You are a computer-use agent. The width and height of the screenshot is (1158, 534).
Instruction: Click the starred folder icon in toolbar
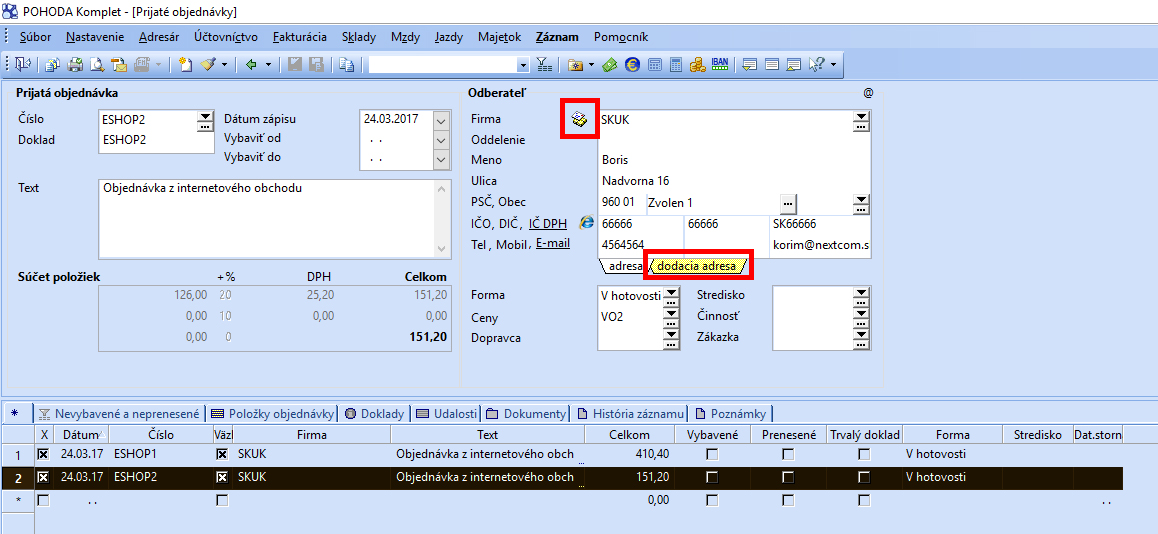(x=575, y=64)
